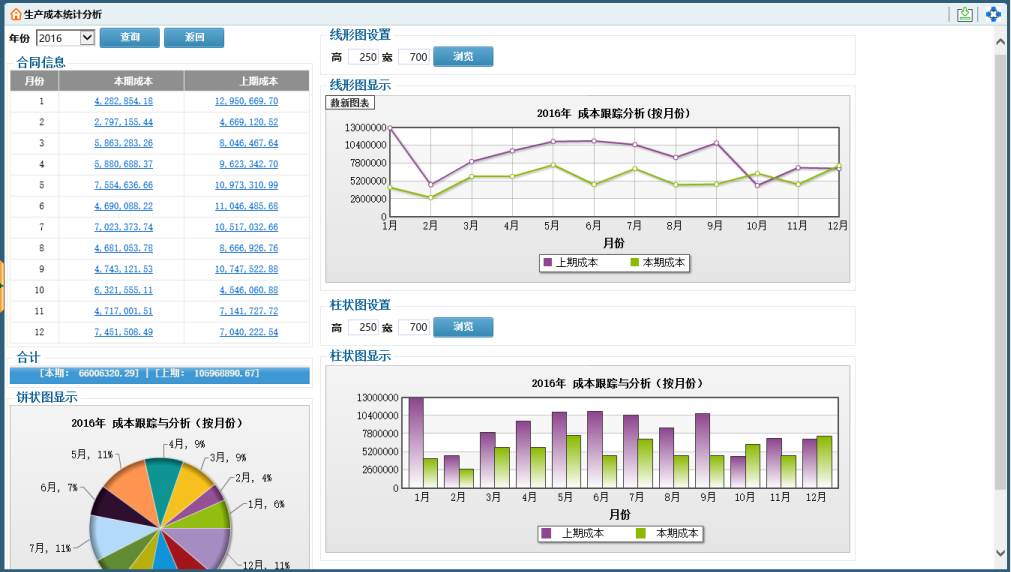Open the 年份 year dropdown showing 2016

coord(65,38)
